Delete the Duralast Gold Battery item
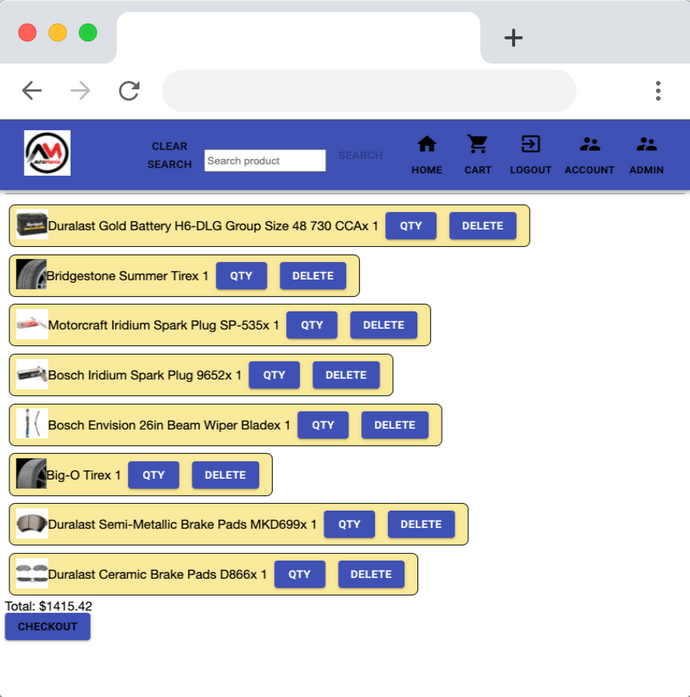This screenshot has height=697, width=690. tap(482, 226)
